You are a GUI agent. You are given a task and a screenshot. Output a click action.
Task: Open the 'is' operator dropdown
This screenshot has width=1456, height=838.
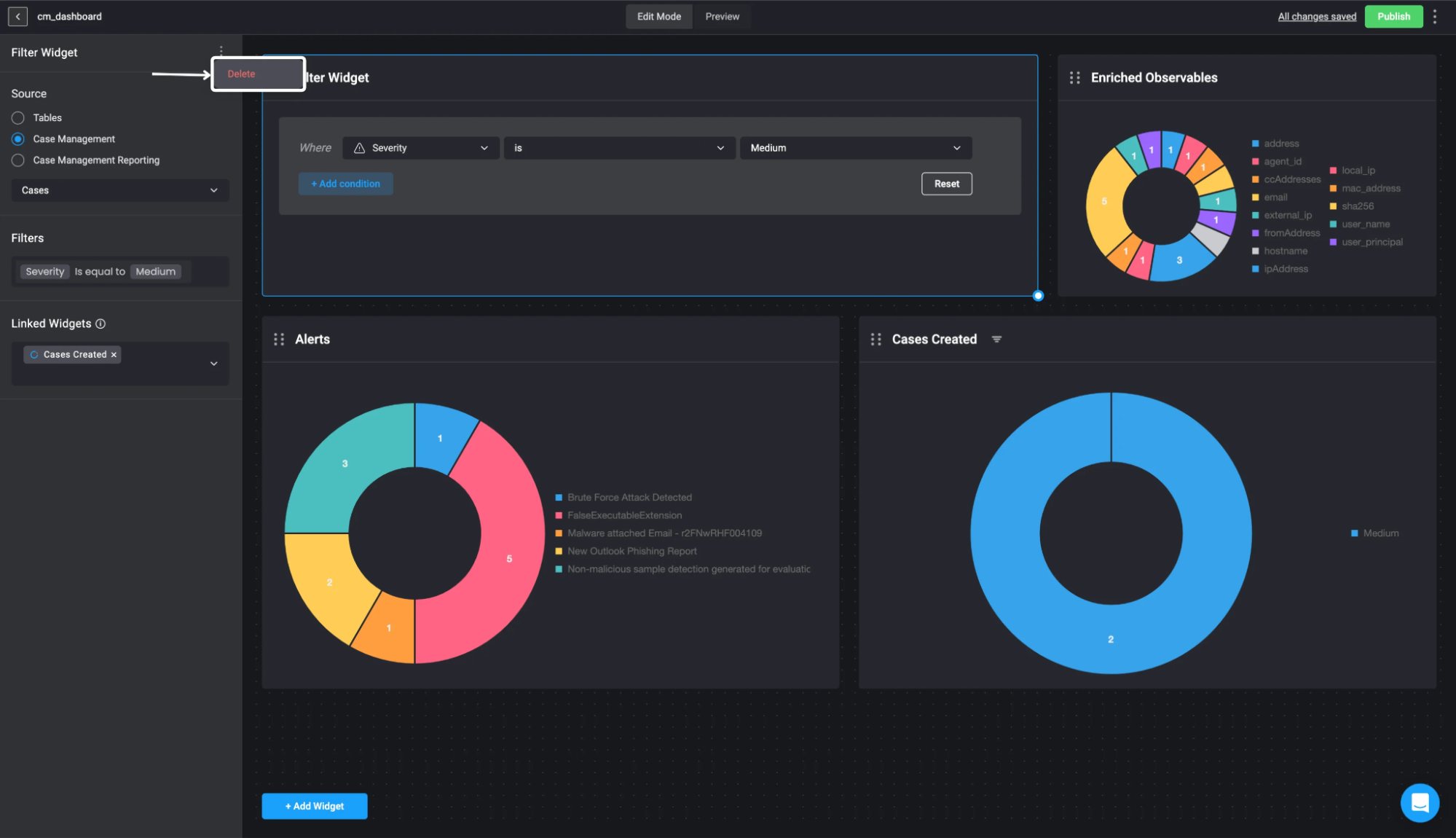point(619,148)
